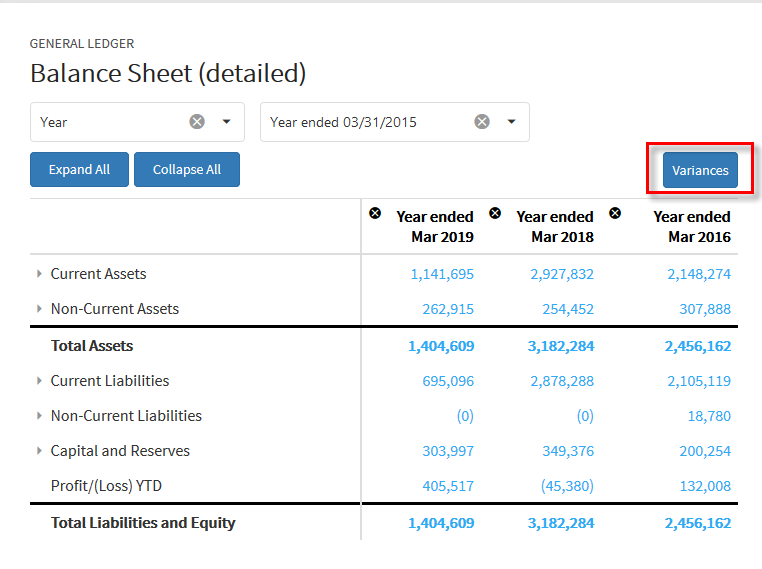Click the Collapse All button
Viewport: 762px width, 569px height.
(187, 170)
